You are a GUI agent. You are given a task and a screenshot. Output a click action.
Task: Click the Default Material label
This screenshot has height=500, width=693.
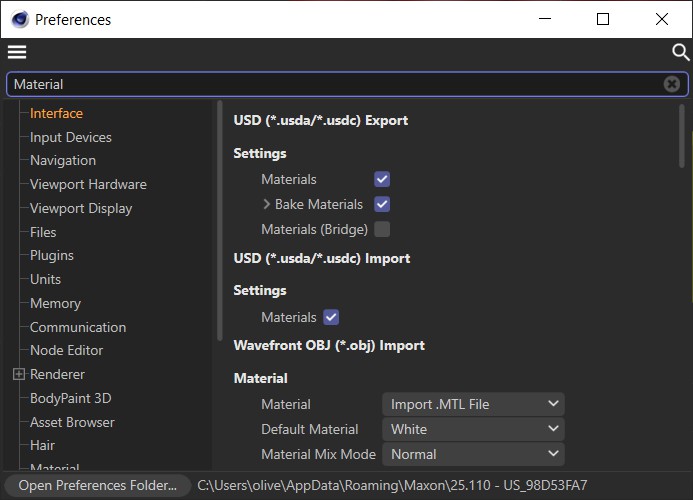click(x=309, y=429)
